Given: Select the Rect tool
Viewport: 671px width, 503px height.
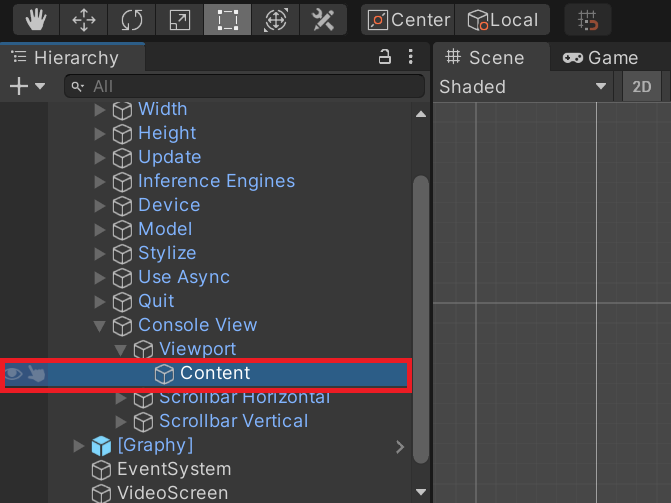Looking at the screenshot, I should pyautogui.click(x=227, y=19).
